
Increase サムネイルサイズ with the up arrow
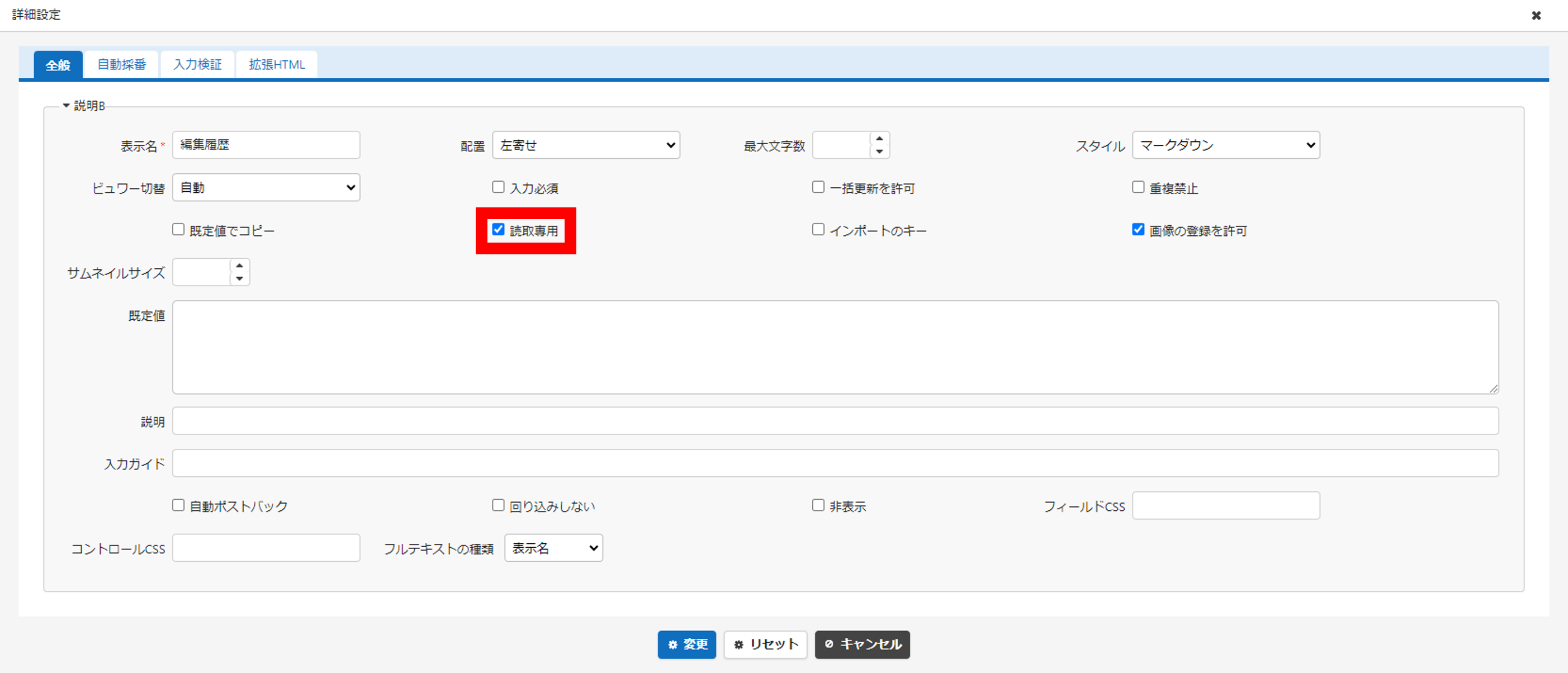pyautogui.click(x=240, y=266)
